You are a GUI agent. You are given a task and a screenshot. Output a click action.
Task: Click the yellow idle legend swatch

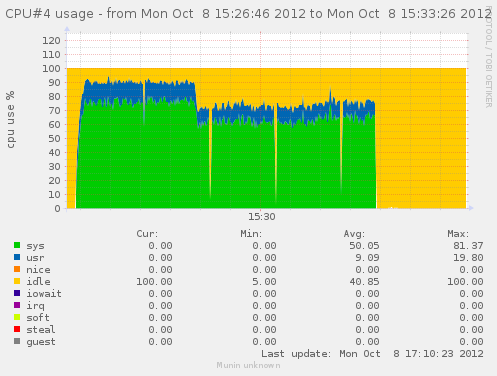tap(17, 281)
